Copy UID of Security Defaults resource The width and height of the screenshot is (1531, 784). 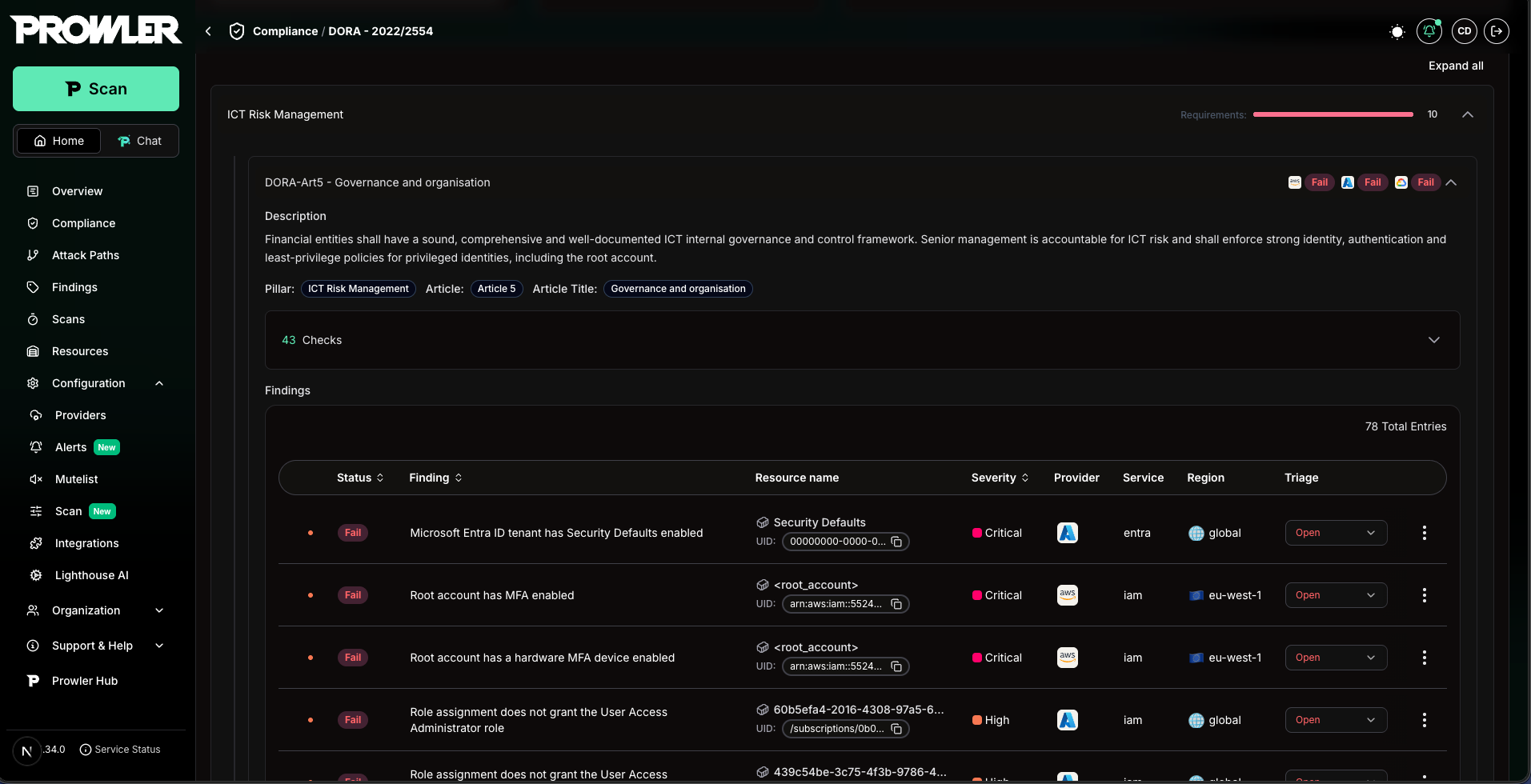pos(896,542)
